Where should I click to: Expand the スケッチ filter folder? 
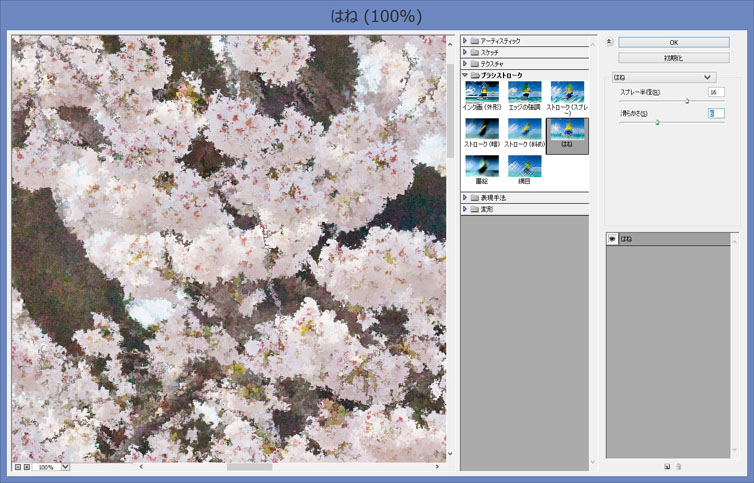point(465,52)
